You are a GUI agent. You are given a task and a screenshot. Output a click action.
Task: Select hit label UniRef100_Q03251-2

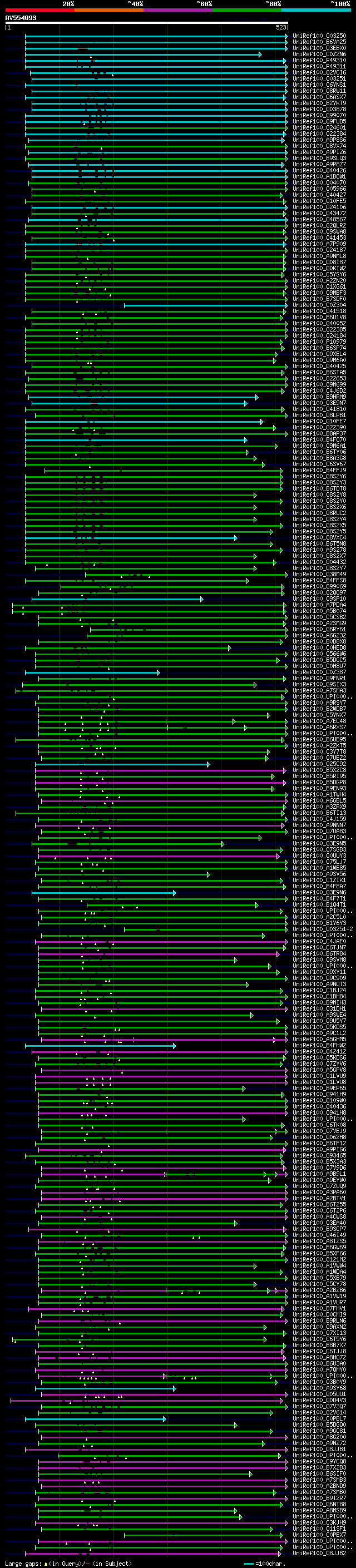point(322,929)
